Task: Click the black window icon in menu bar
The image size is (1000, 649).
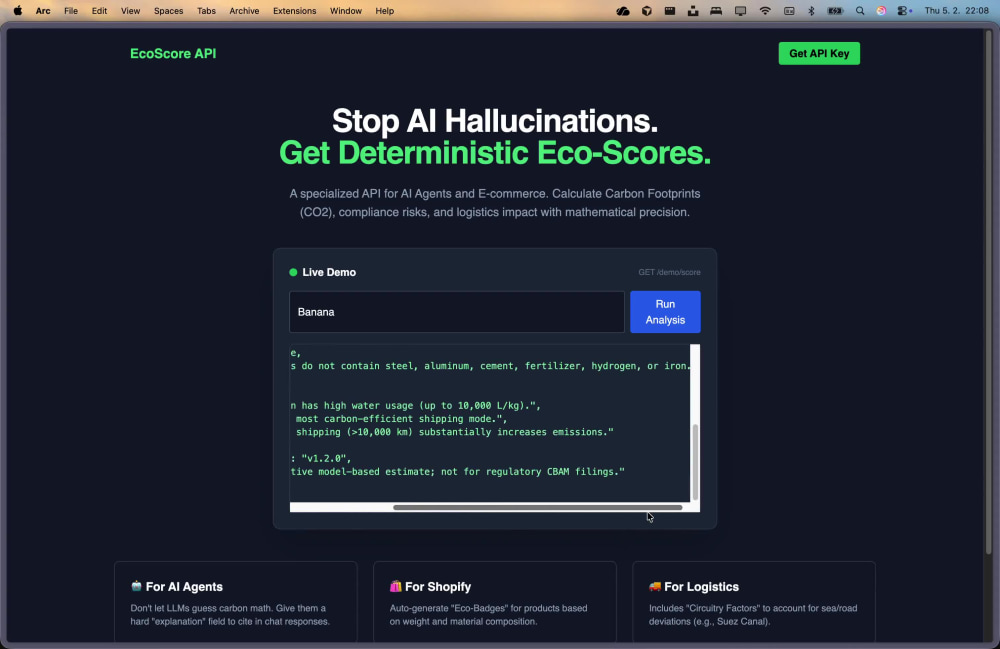Action: pyautogui.click(x=670, y=11)
